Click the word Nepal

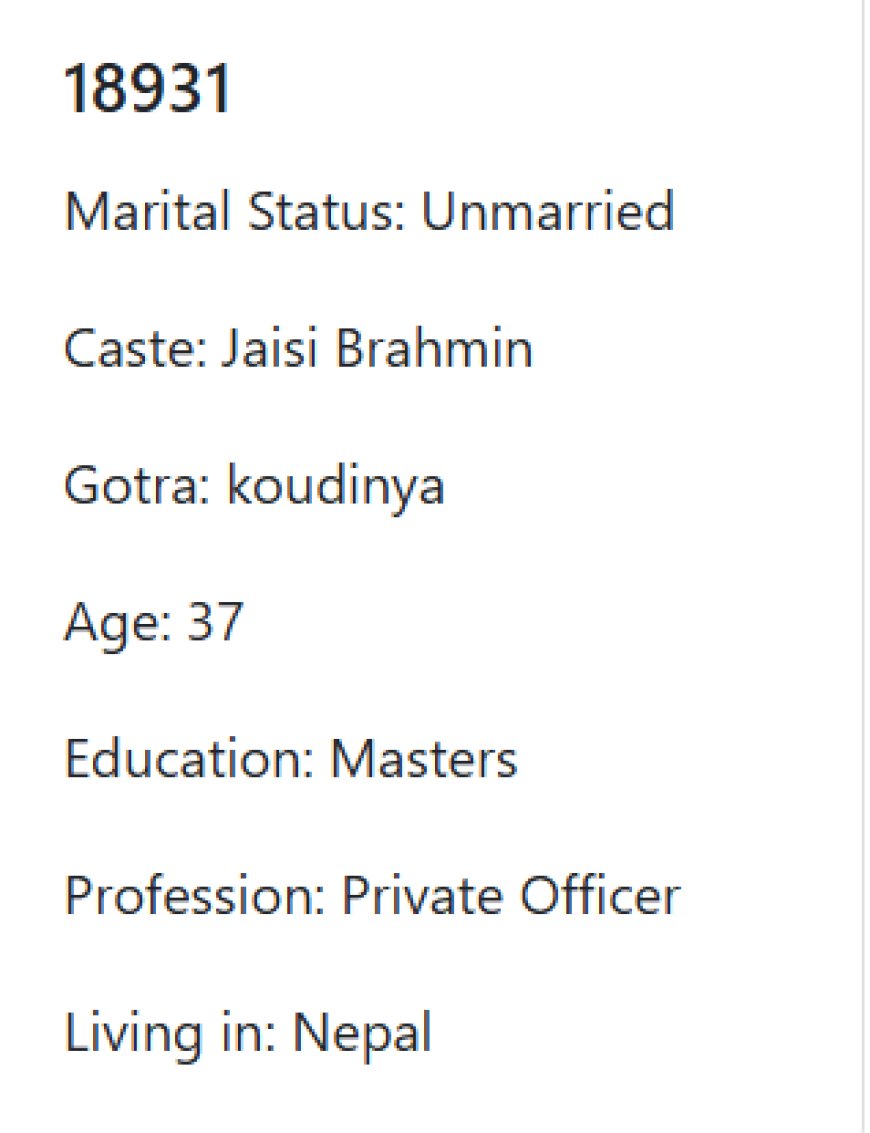(362, 1034)
